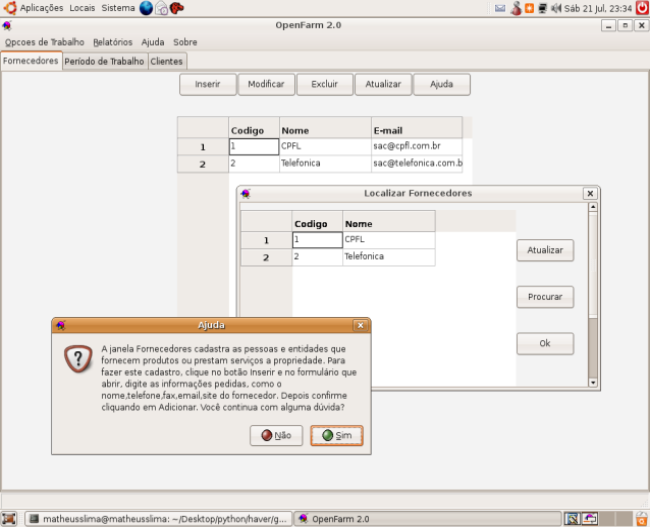Click the Localizar Fornecedores title bar icon
This screenshot has height=527, width=650.
245,193
